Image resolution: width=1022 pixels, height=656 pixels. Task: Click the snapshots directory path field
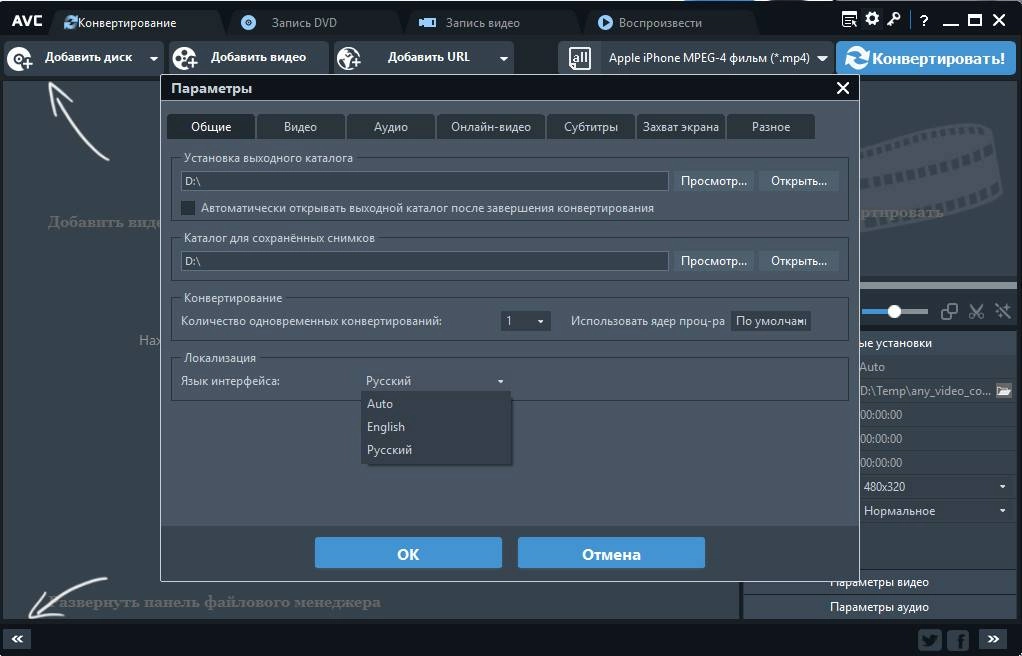click(424, 261)
